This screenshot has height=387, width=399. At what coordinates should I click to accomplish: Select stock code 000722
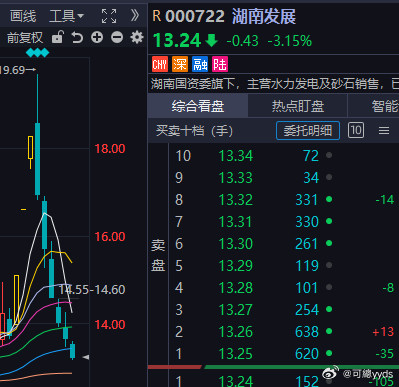tap(195, 16)
